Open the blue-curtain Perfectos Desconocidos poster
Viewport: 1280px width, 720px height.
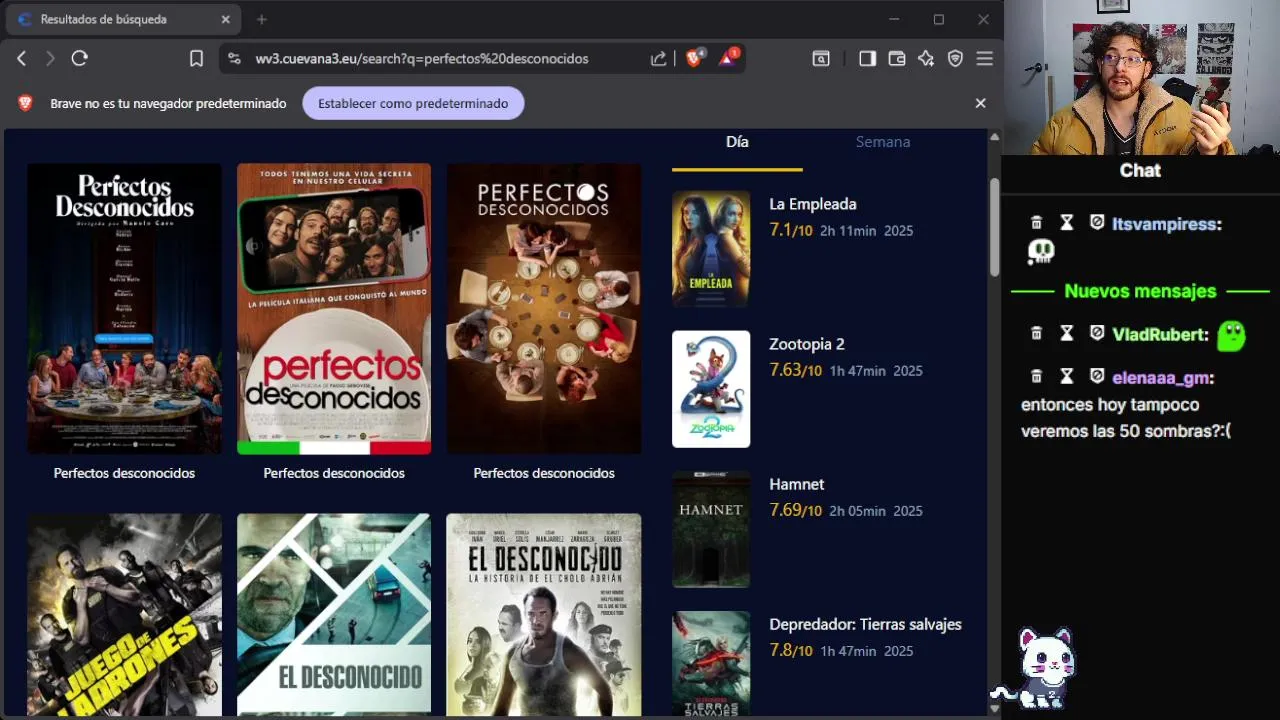pos(124,309)
